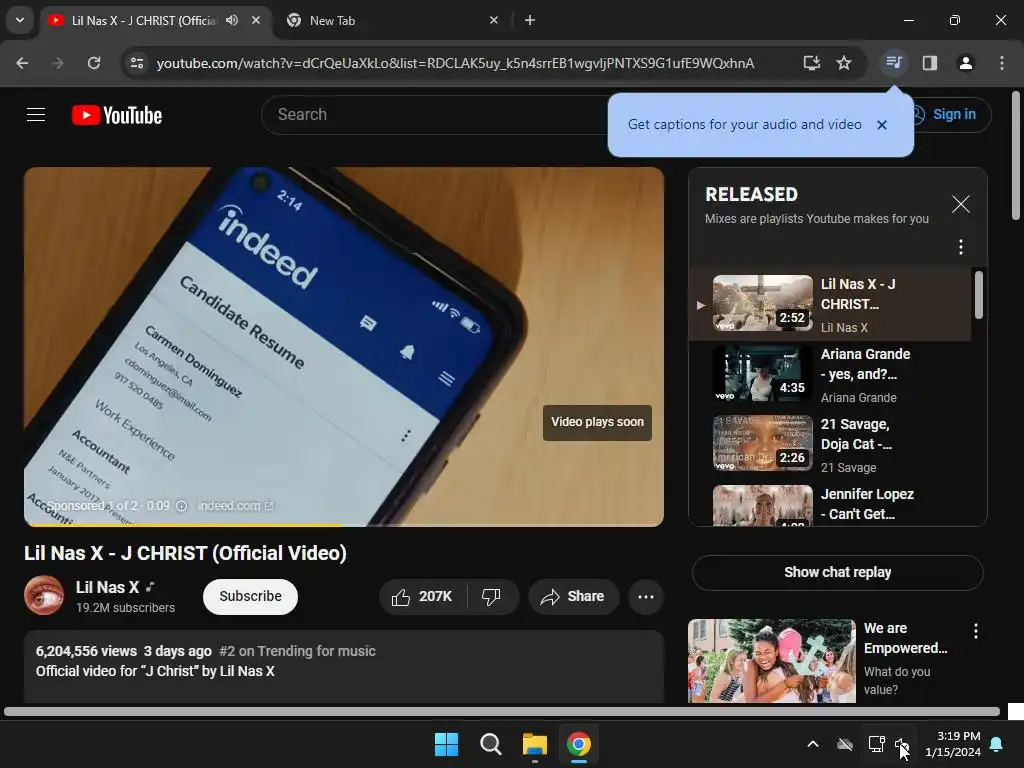
Task: Click #2 on Trending for music link
Action: [297, 651]
